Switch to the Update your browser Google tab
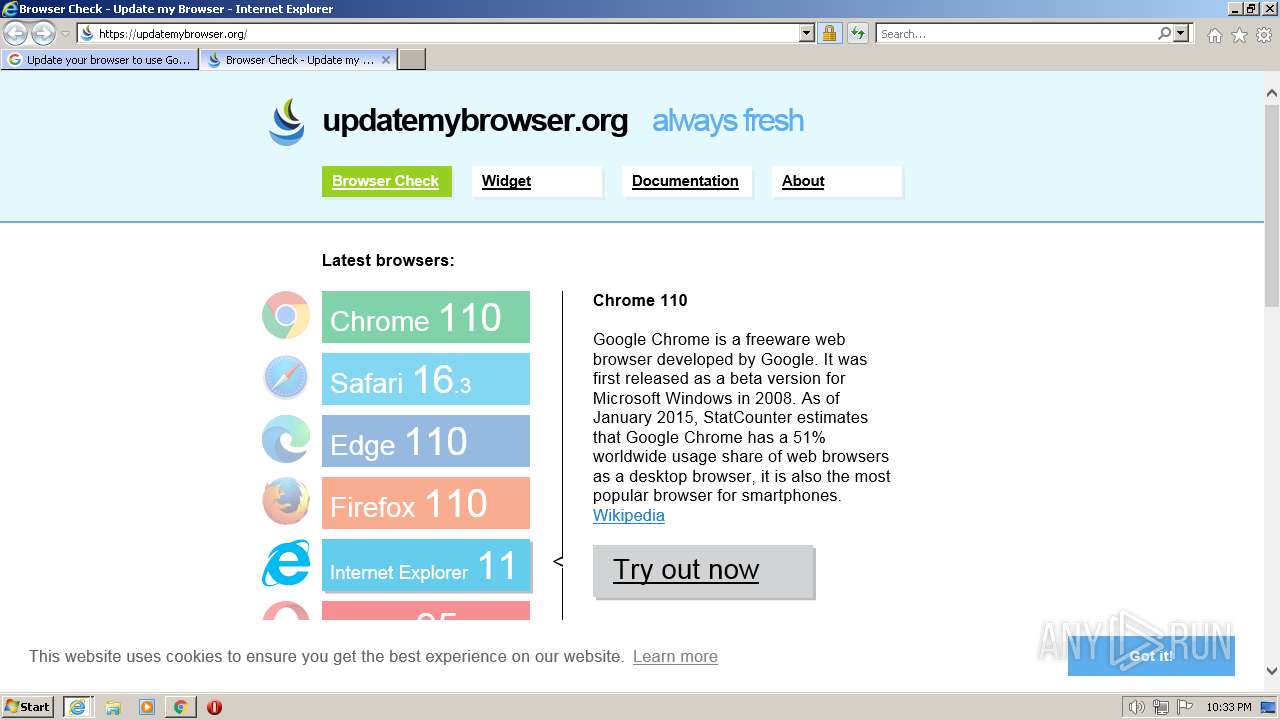The width and height of the screenshot is (1280, 720). point(100,60)
